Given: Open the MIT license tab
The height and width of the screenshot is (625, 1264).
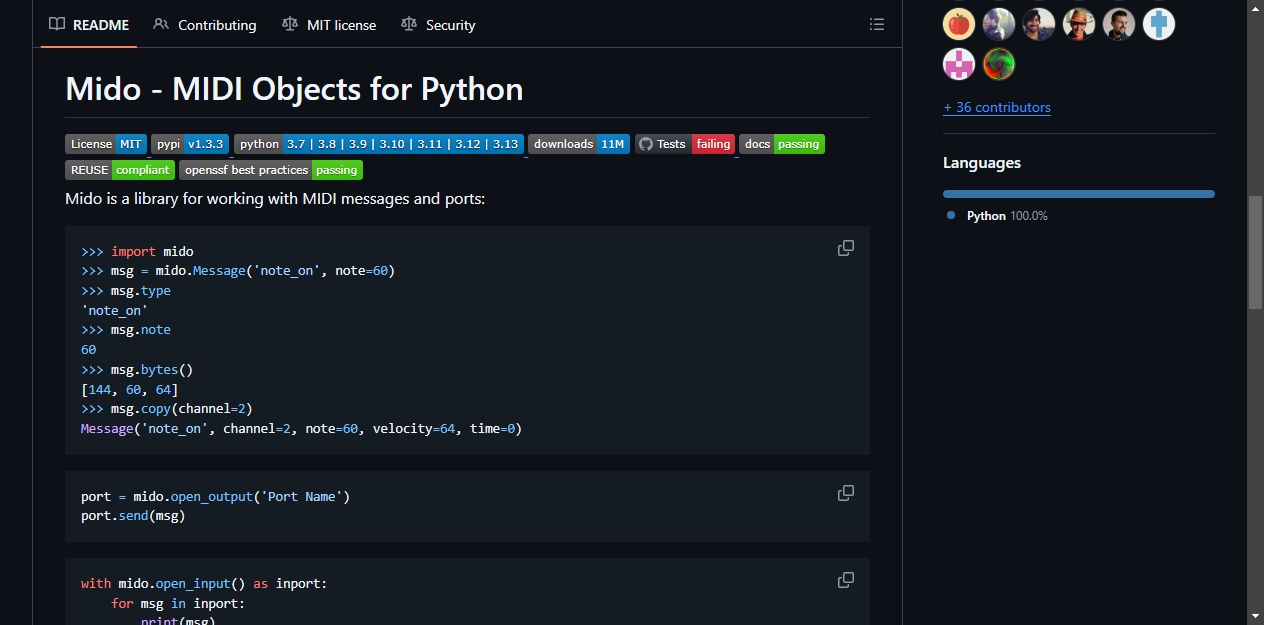Looking at the screenshot, I should pyautogui.click(x=329, y=25).
